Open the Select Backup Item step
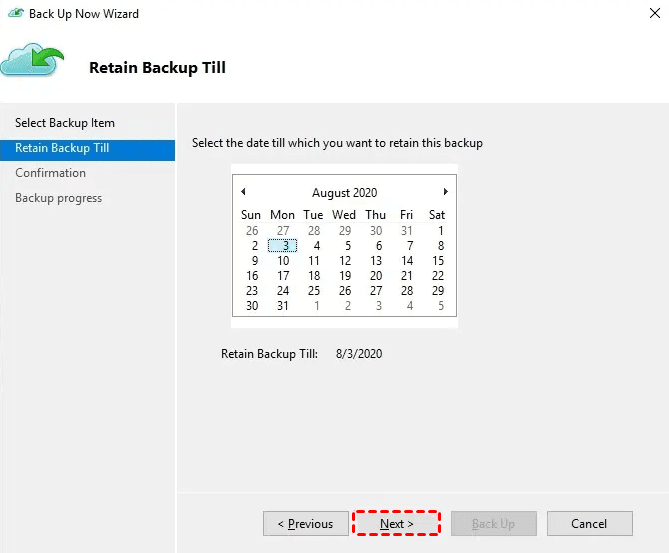Image resolution: width=669 pixels, height=553 pixels. [65, 123]
